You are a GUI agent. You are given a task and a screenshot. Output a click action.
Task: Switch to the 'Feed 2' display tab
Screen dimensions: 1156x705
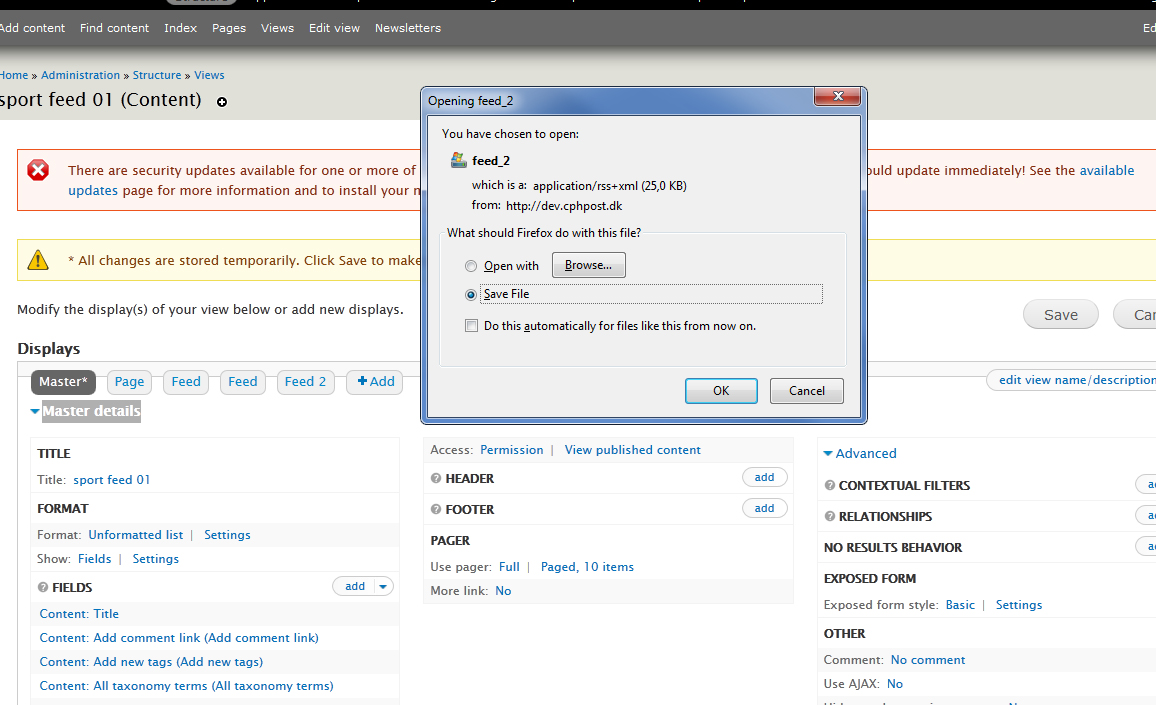coord(305,382)
